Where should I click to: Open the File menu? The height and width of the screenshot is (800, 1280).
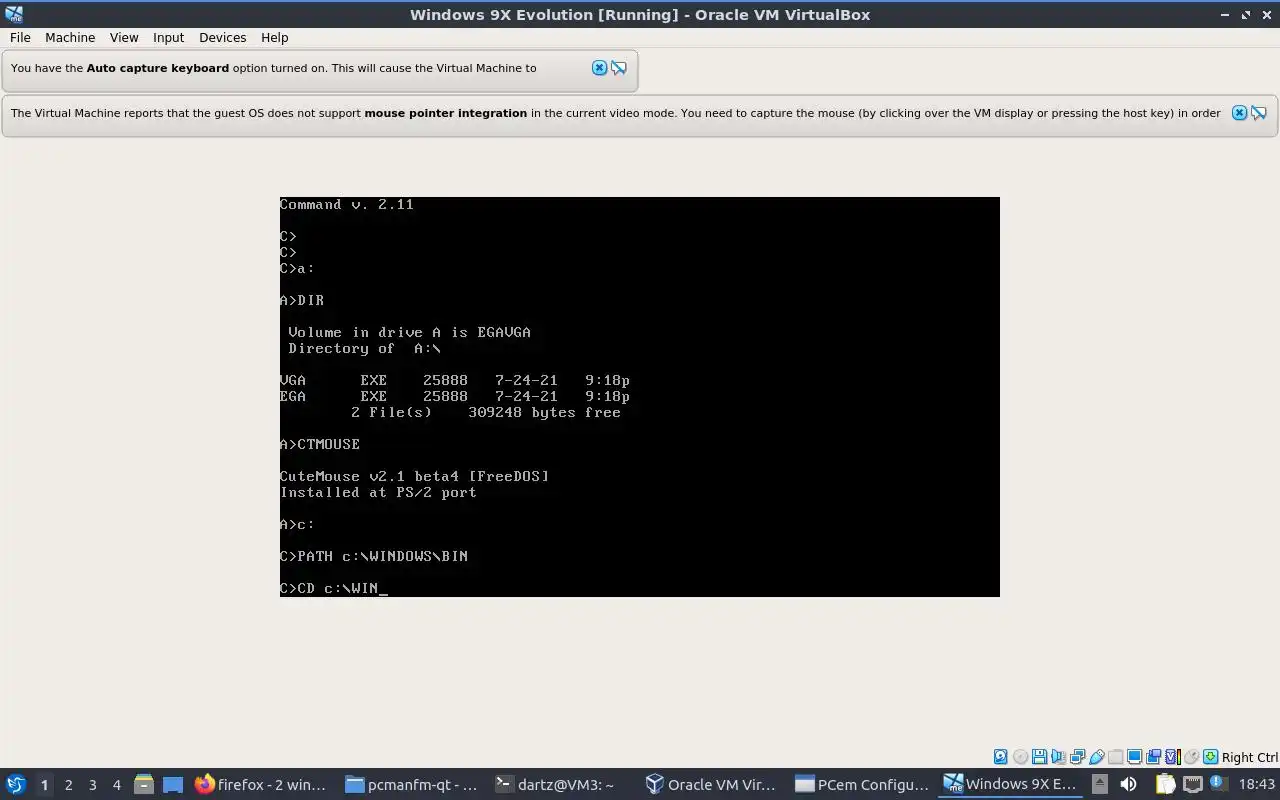[20, 37]
